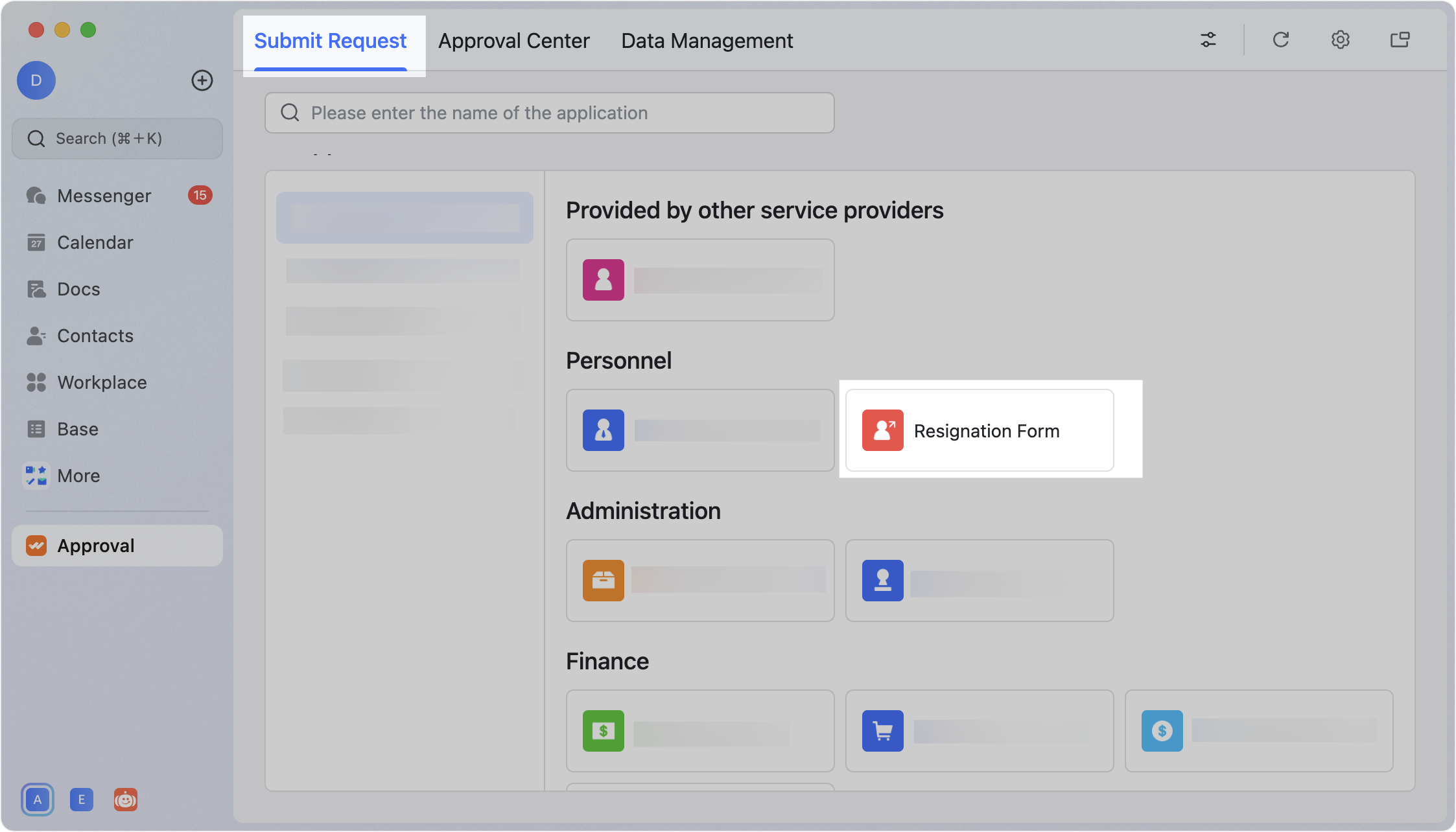Open Docs in the sidebar
This screenshot has height=832, width=1456.
(78, 289)
